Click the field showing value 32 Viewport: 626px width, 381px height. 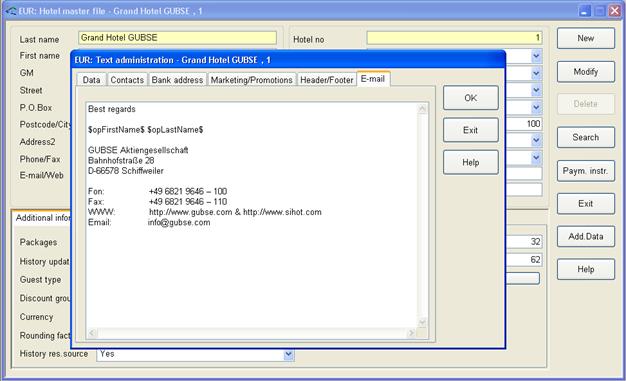(524, 242)
